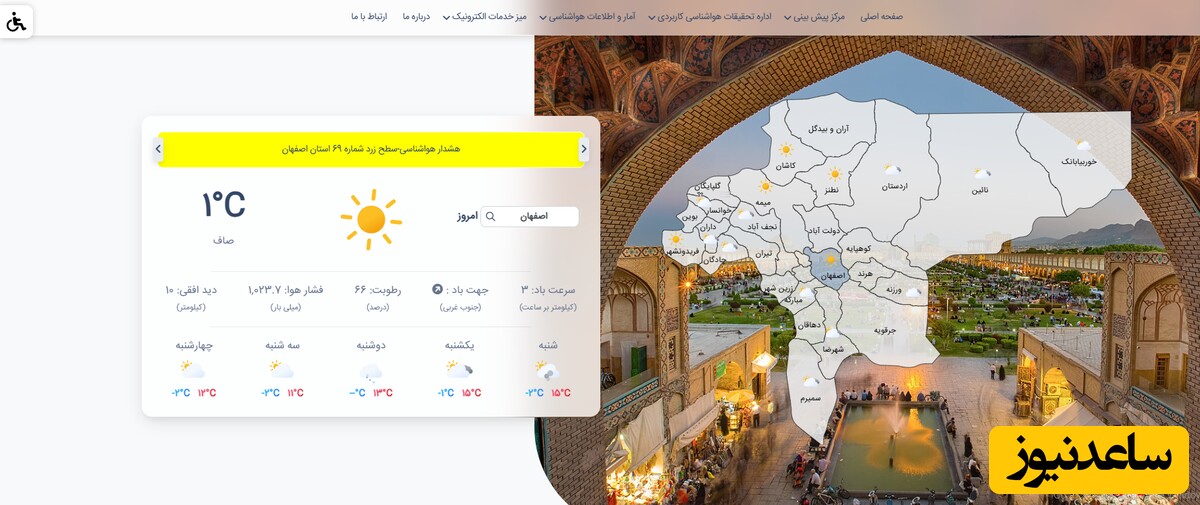Image resolution: width=1200 pixels, height=505 pixels.
Task: Click the yellow weather warning banner text
Action: [x=371, y=149]
